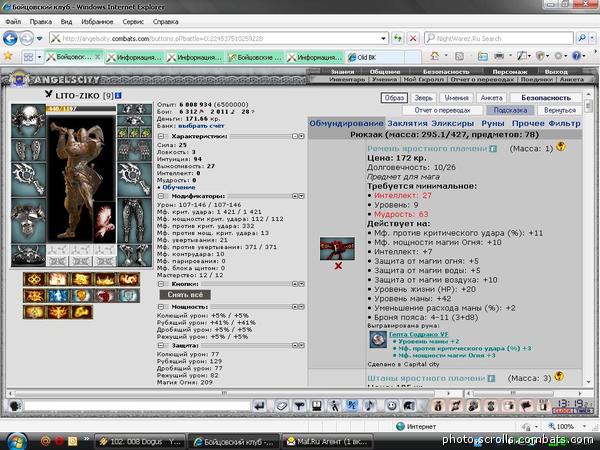This screenshot has width=600, height=450.
Task: Open the Файл menu
Action: (13, 21)
